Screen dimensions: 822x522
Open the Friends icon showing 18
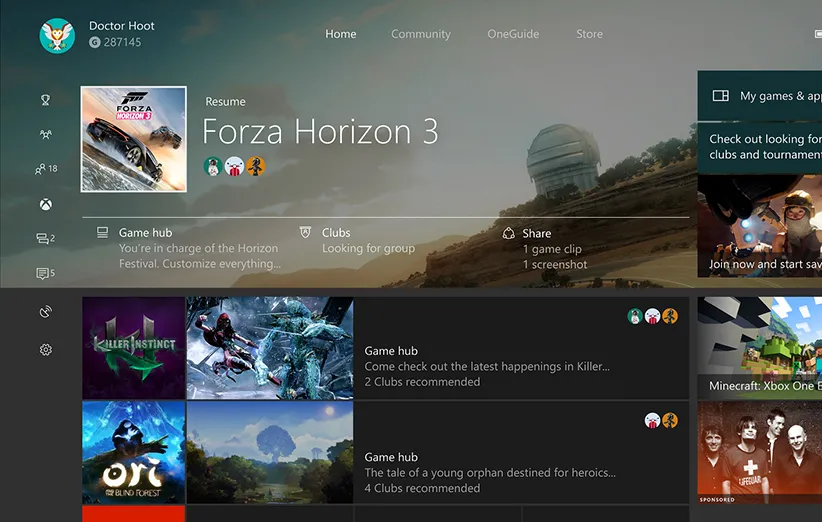(45, 169)
